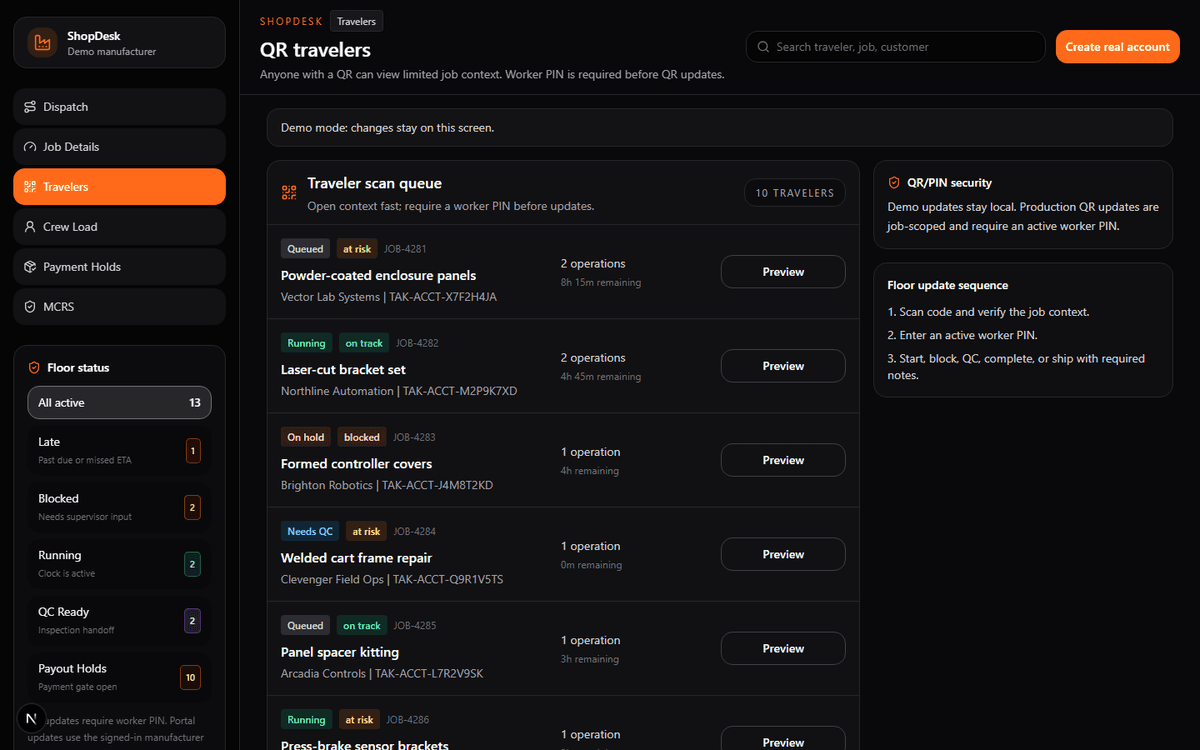Image resolution: width=1200 pixels, height=750 pixels.
Task: Filter floor status by Running
Action: [x=119, y=564]
